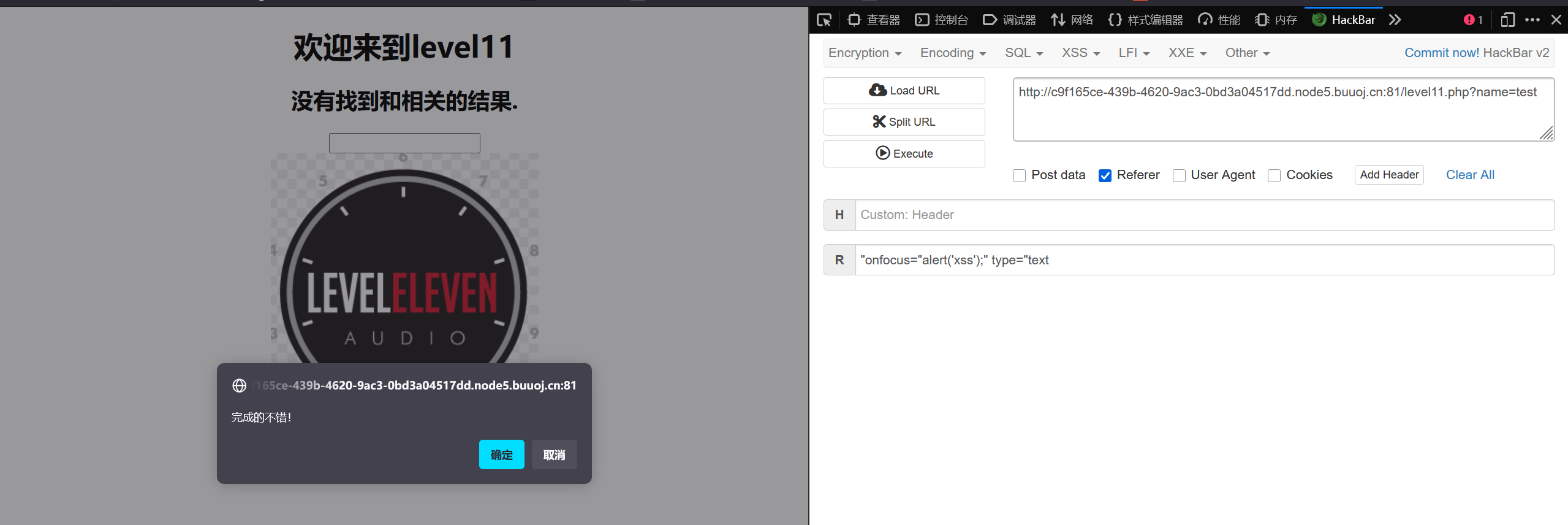
Task: Expand the SQL dropdown menu
Action: [x=1023, y=53]
